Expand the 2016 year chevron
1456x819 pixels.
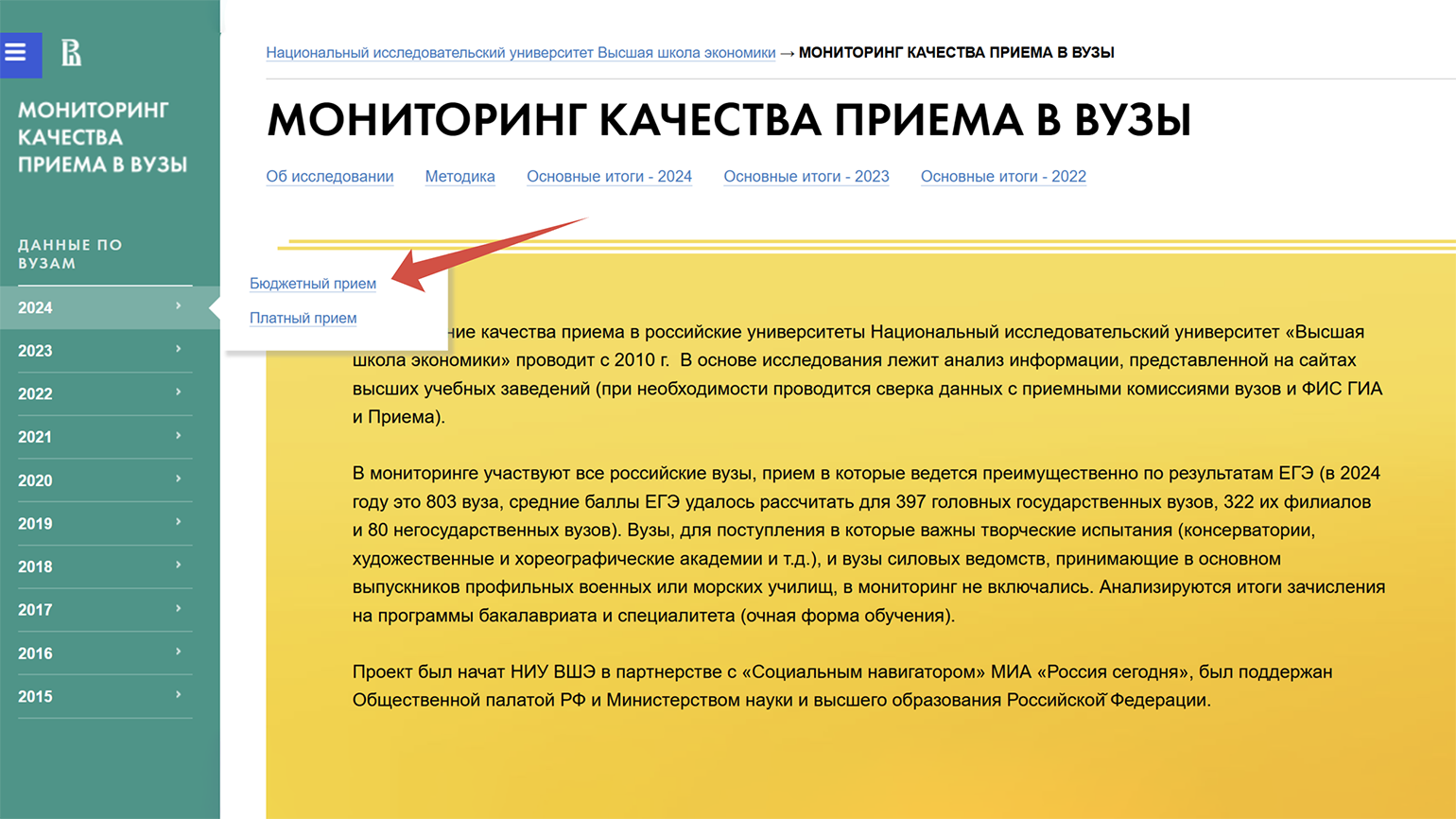(179, 653)
